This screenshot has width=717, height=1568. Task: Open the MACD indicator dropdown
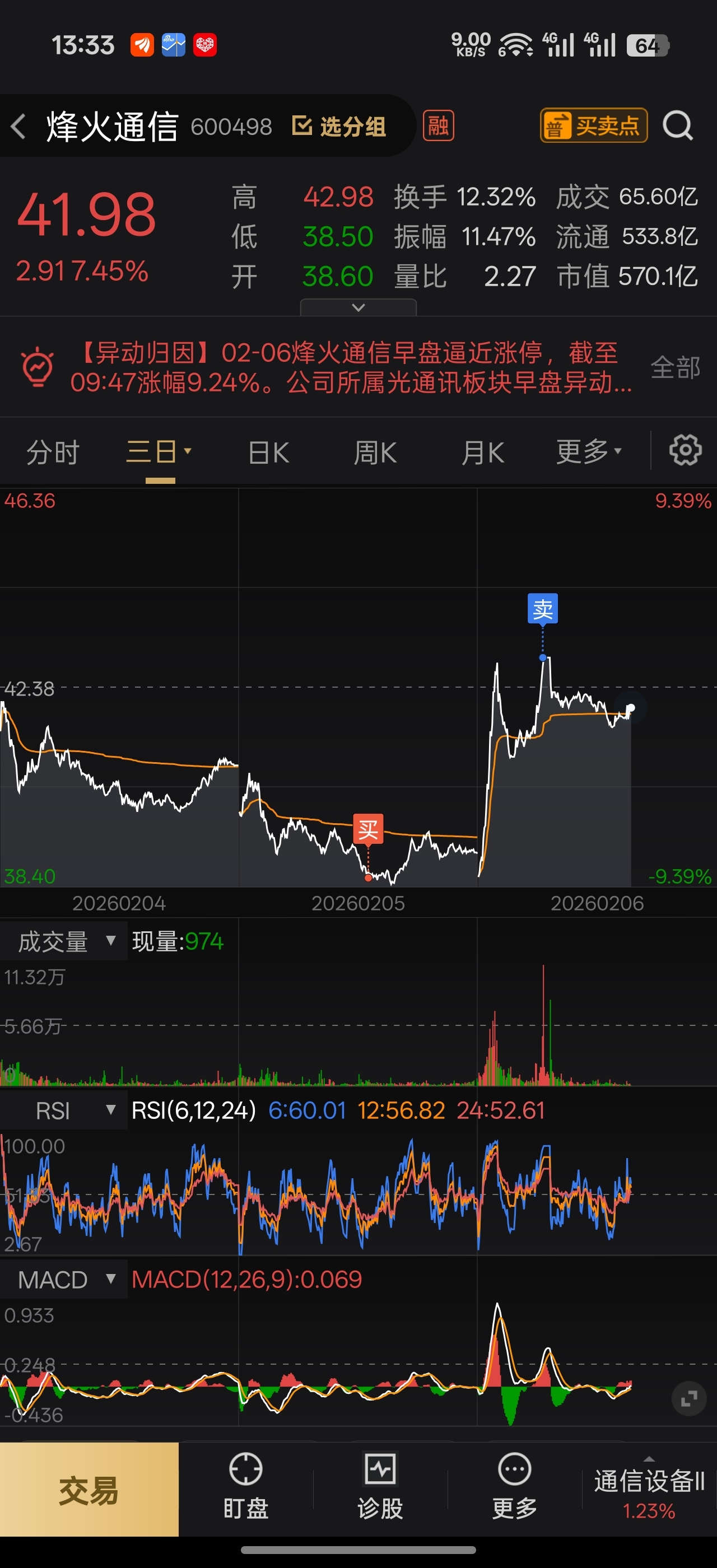coord(64,1280)
